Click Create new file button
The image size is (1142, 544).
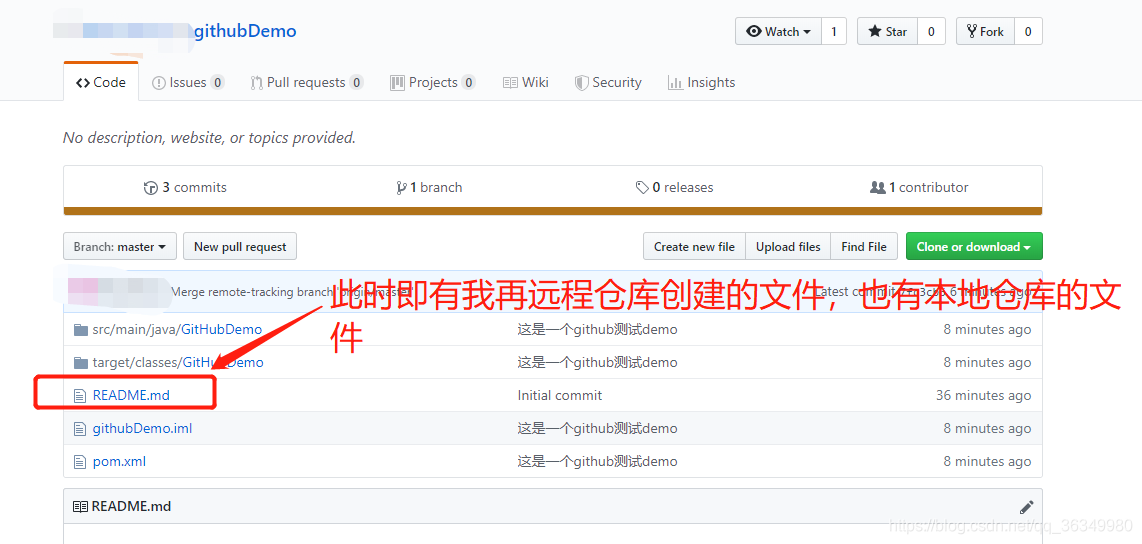pos(694,246)
